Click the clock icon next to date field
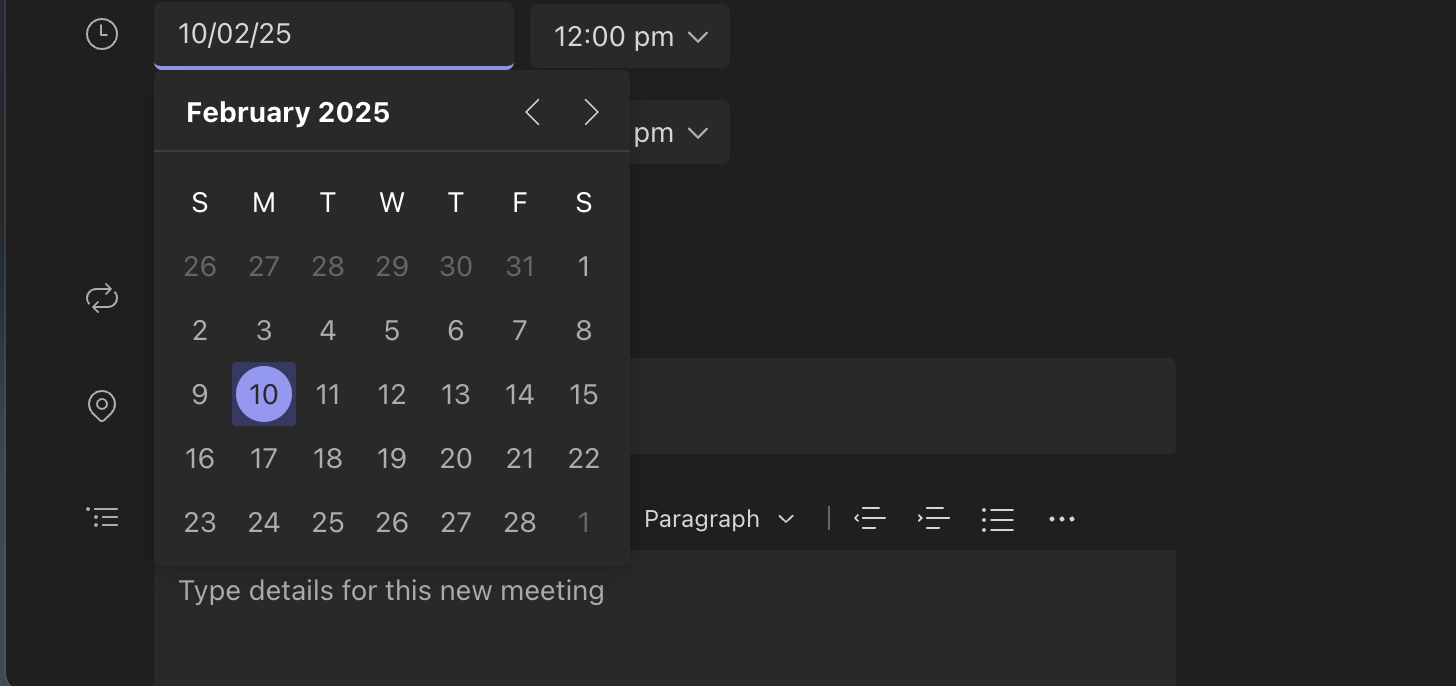The width and height of the screenshot is (1456, 686). coord(101,33)
